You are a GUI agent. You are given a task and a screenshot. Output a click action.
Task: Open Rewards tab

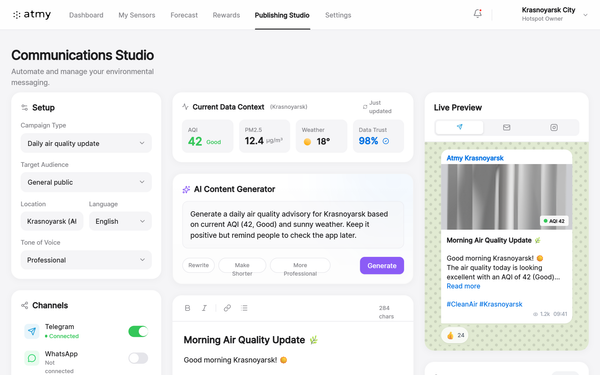click(x=226, y=15)
